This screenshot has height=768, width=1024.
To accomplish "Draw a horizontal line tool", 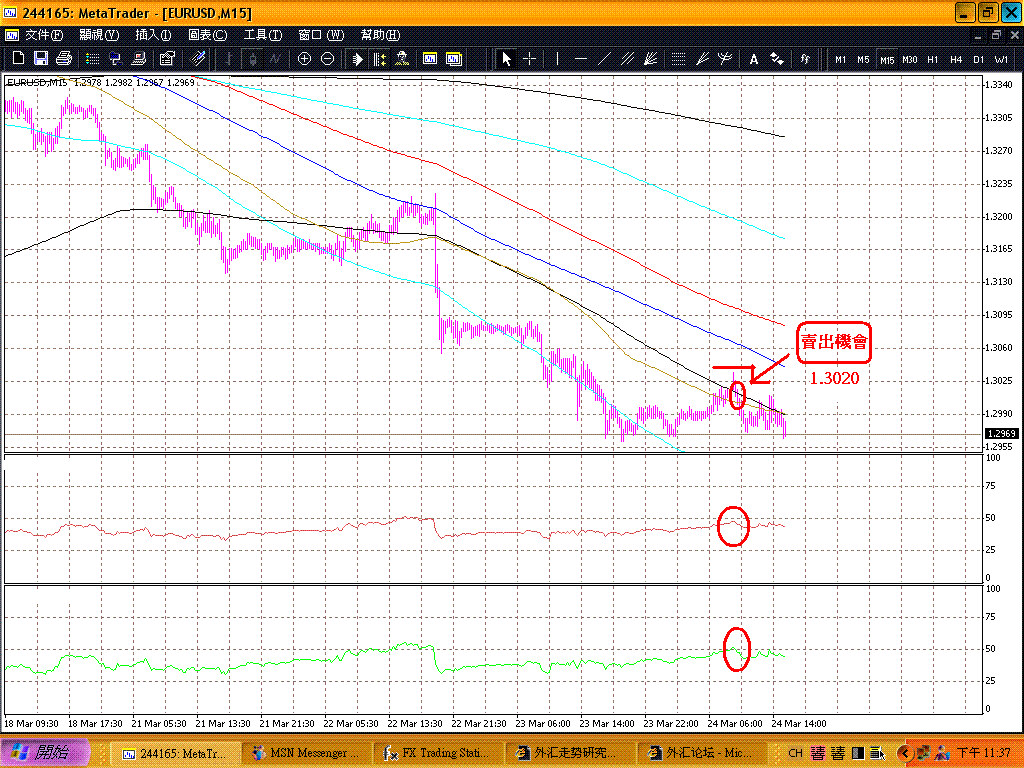I will [581, 59].
